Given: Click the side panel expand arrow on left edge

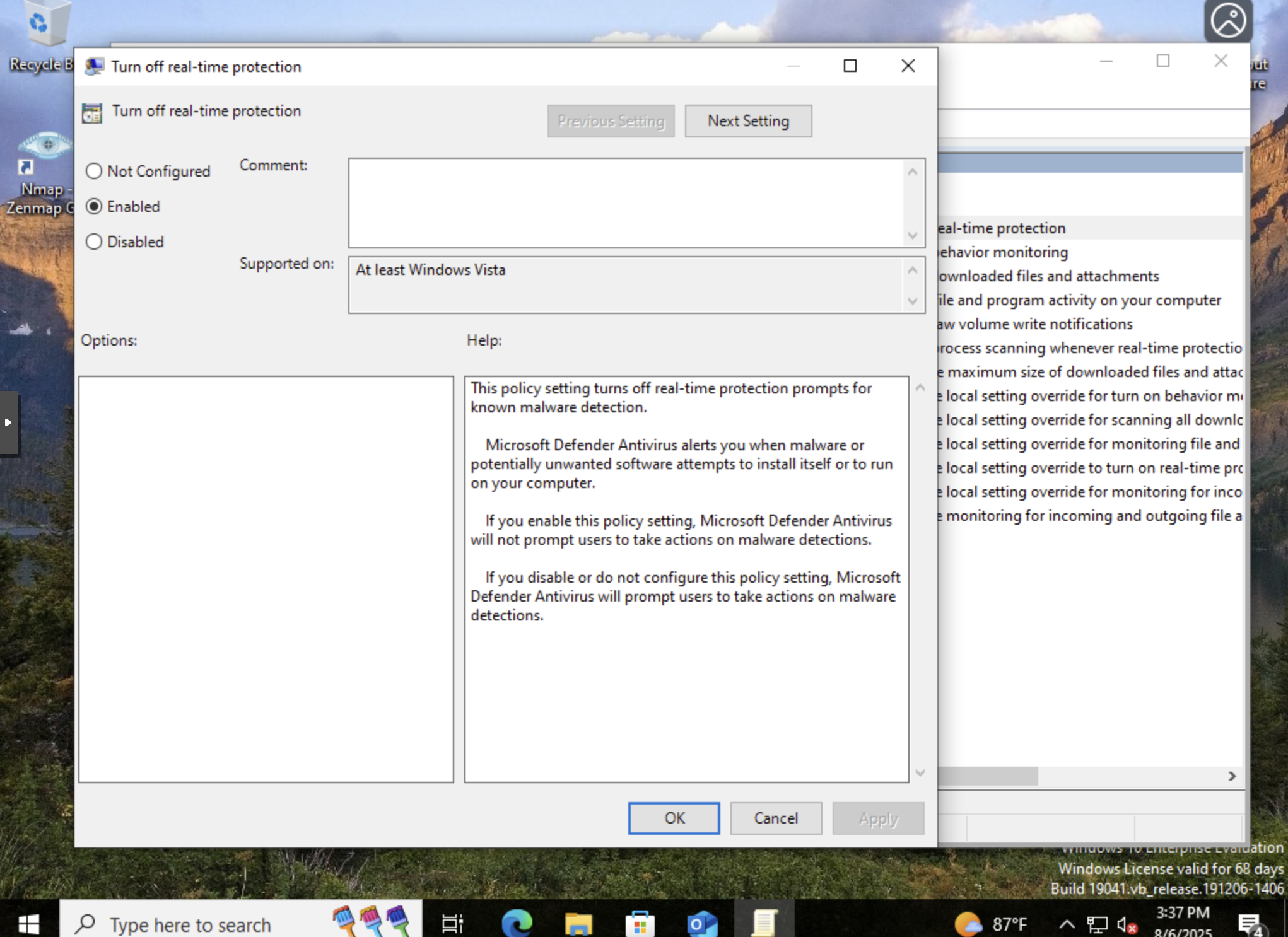Looking at the screenshot, I should [x=8, y=422].
